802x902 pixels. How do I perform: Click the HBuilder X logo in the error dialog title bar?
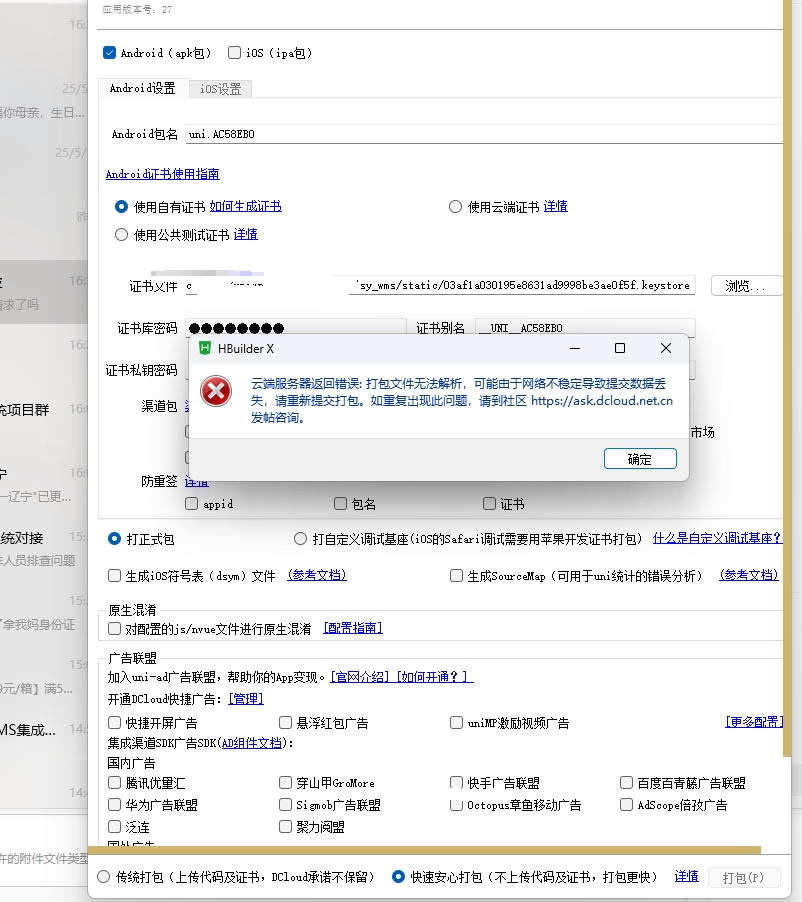[x=204, y=348]
